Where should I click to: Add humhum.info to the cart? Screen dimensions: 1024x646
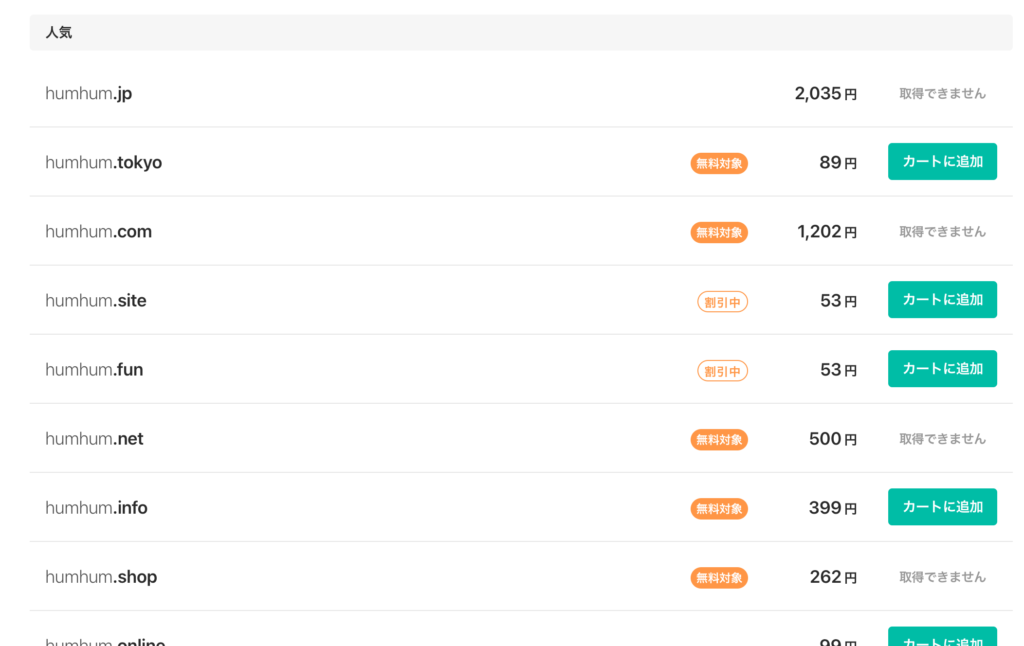(942, 507)
